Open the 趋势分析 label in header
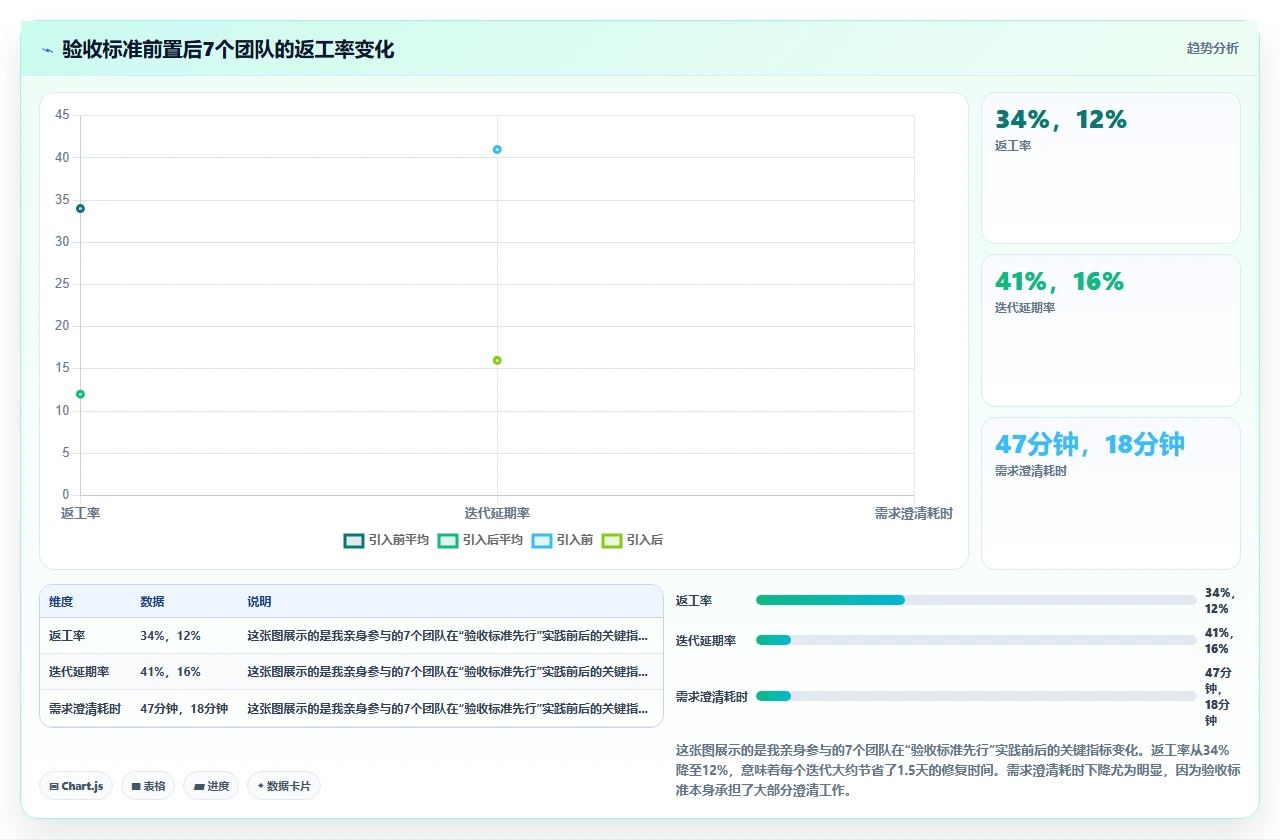 tap(1212, 48)
